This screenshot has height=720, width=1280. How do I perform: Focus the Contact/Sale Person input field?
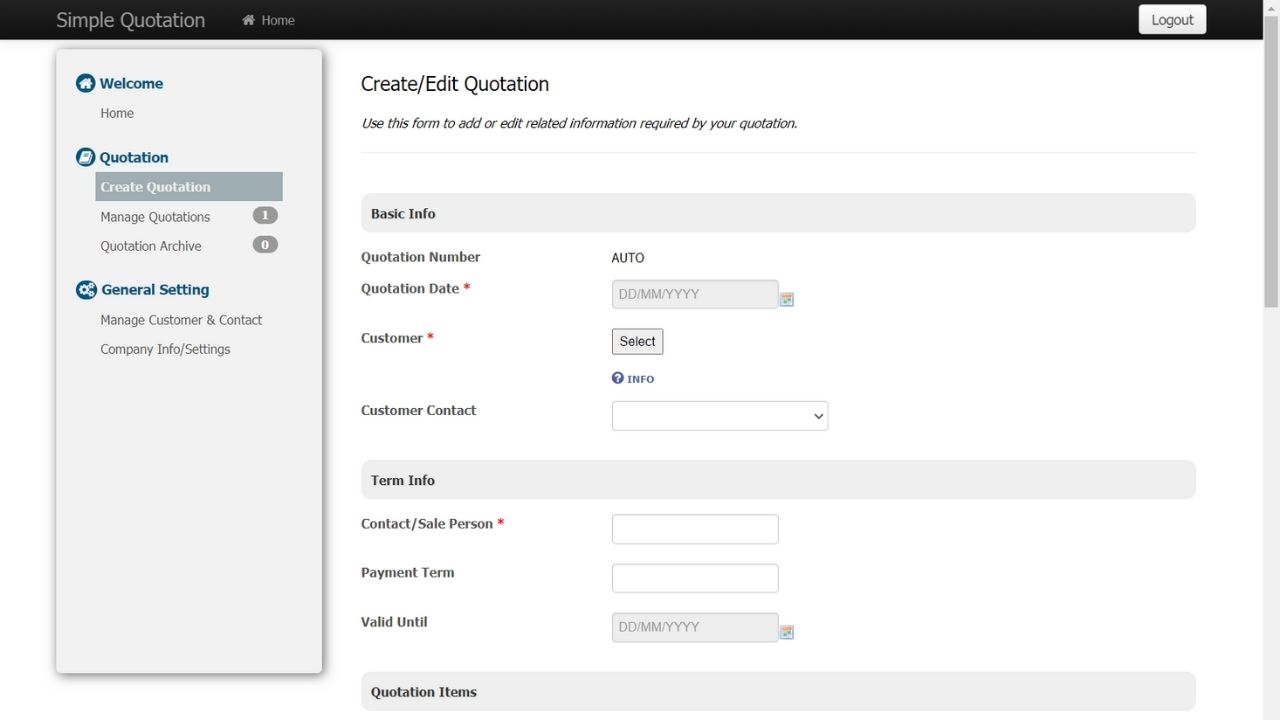[x=695, y=529]
